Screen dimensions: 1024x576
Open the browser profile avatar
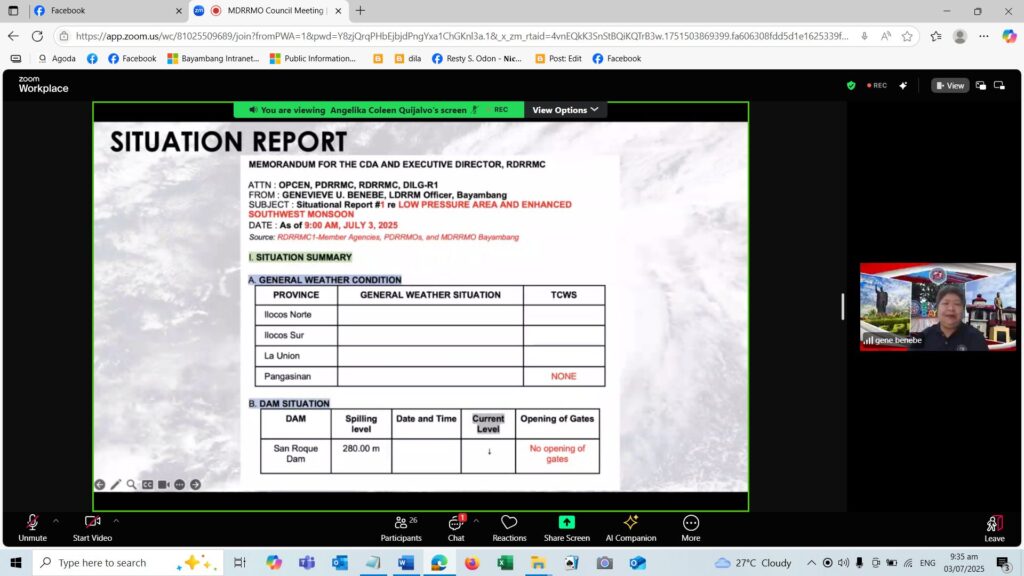coord(959,36)
